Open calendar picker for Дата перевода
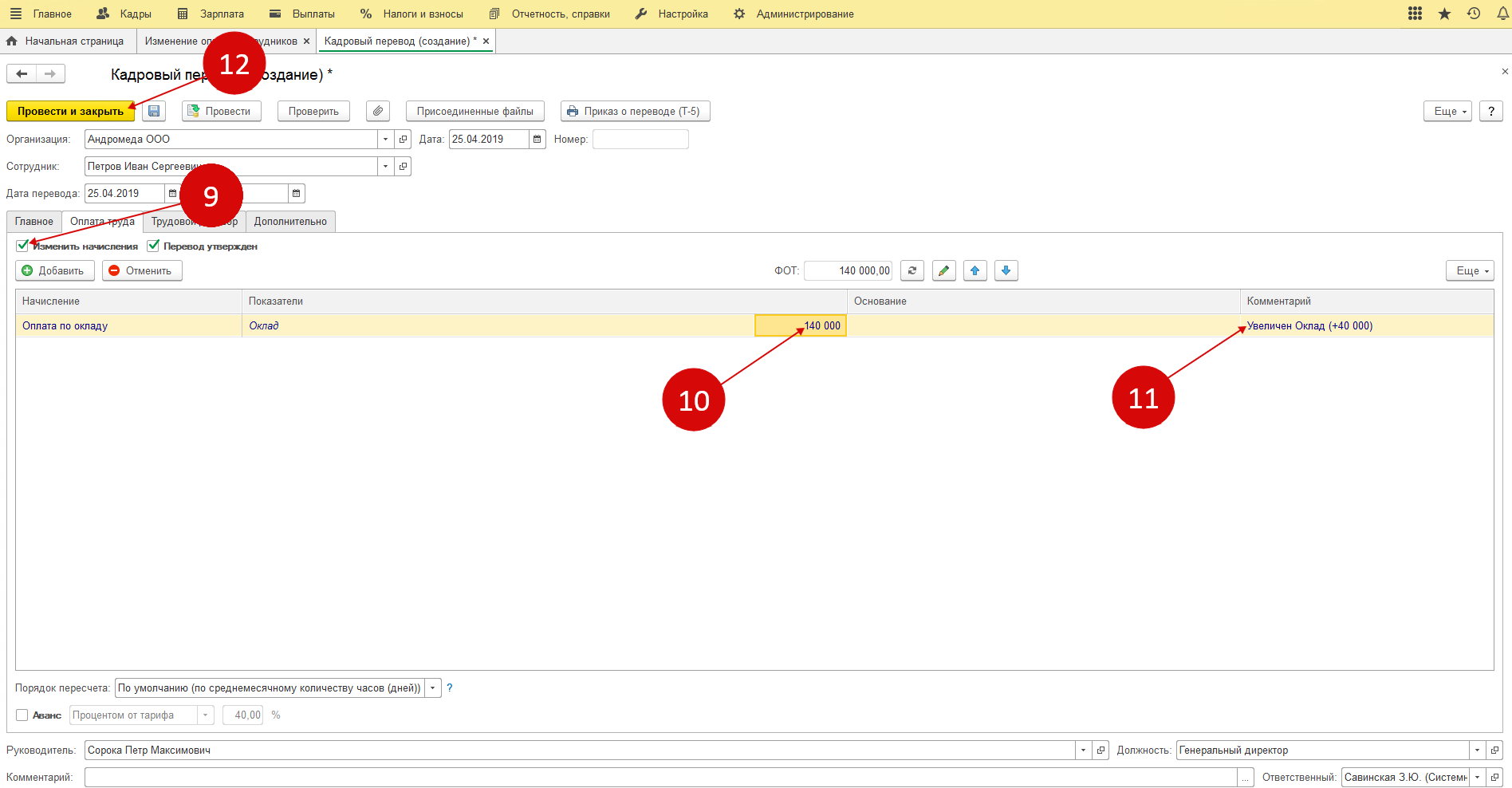Screen dimensions: 1512x788 click(172, 193)
